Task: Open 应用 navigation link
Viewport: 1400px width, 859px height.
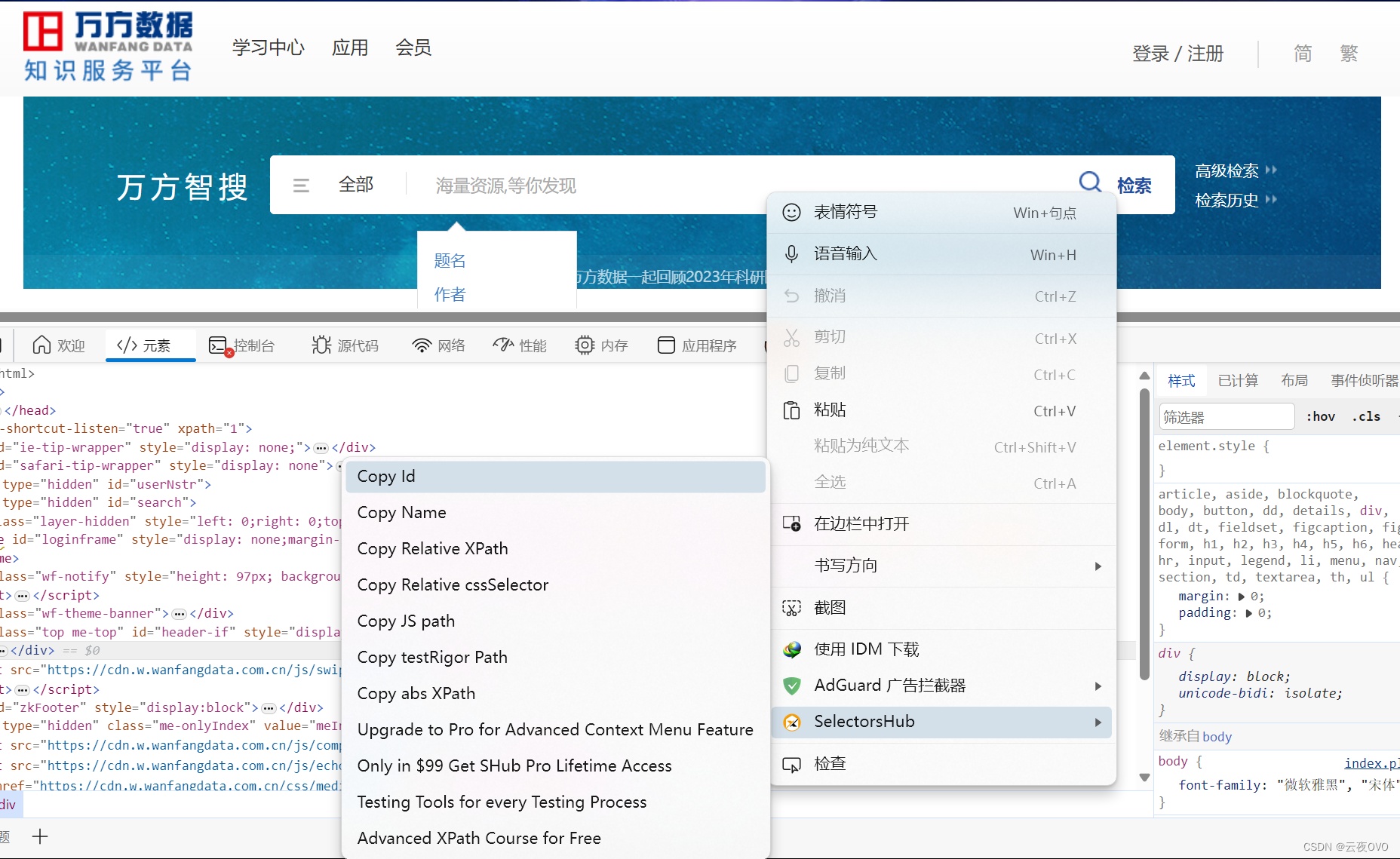Action: click(350, 48)
